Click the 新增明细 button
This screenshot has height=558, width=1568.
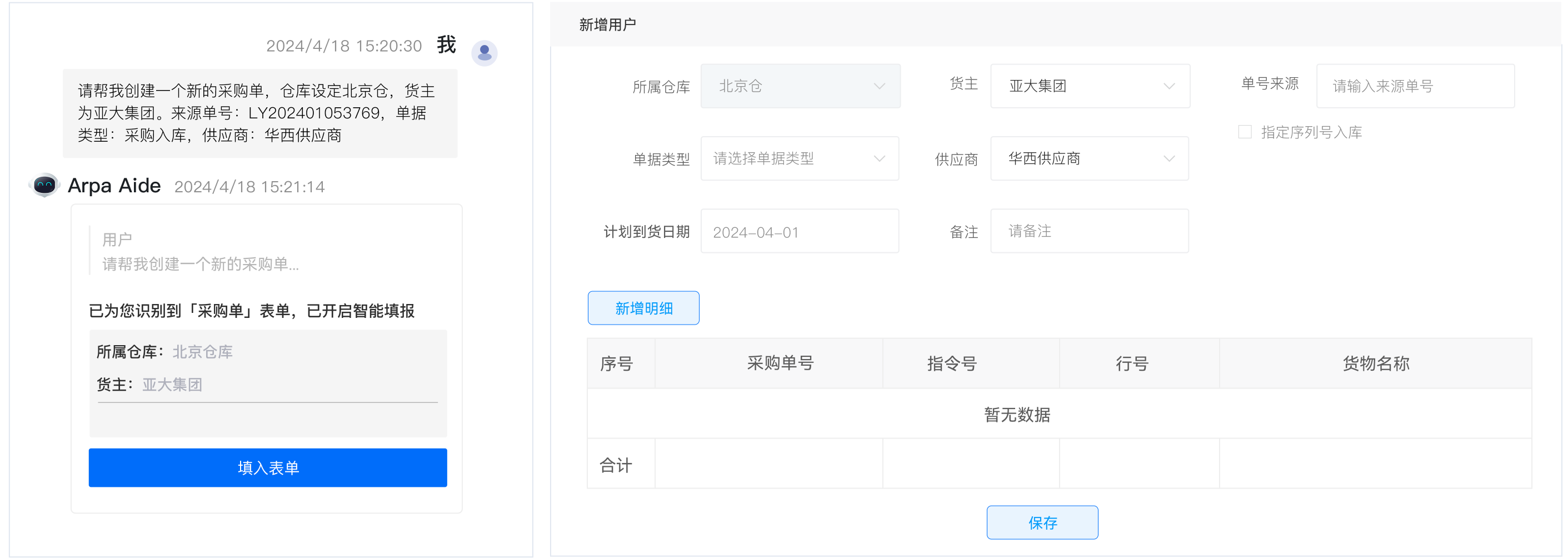[x=643, y=308]
